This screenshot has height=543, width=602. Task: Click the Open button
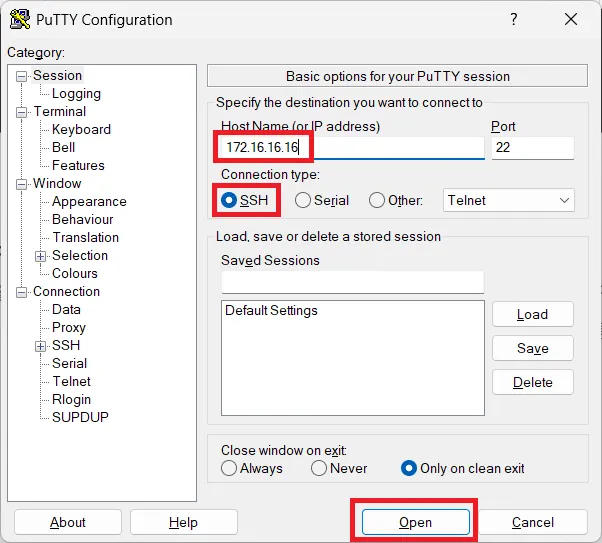pyautogui.click(x=415, y=522)
